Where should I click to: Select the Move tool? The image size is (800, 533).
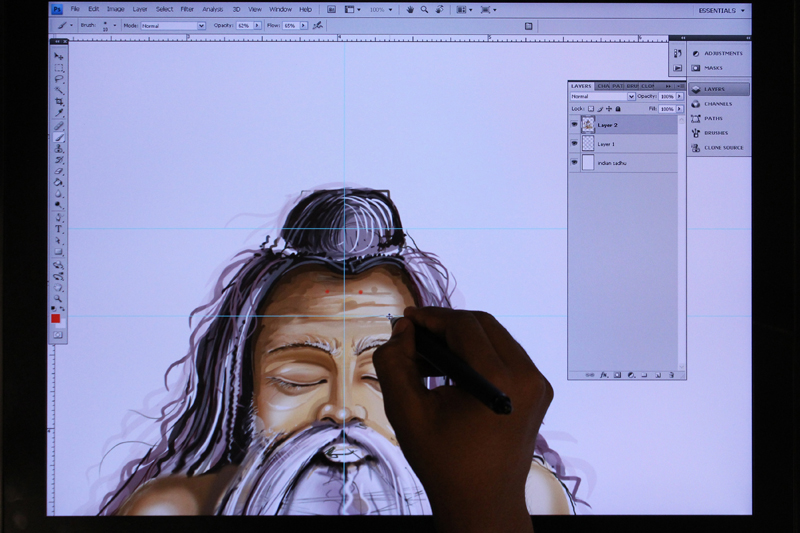click(x=59, y=57)
